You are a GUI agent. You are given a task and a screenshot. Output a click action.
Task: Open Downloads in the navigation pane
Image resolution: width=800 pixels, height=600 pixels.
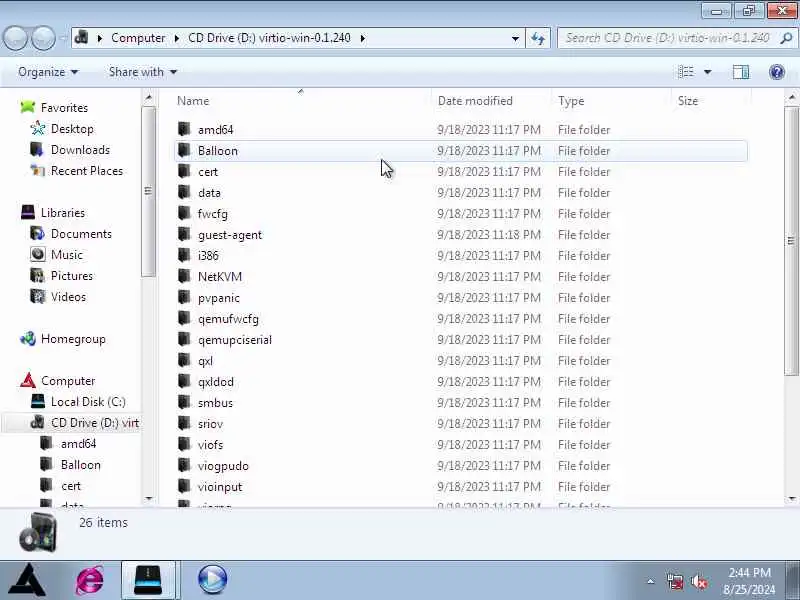(x=80, y=149)
